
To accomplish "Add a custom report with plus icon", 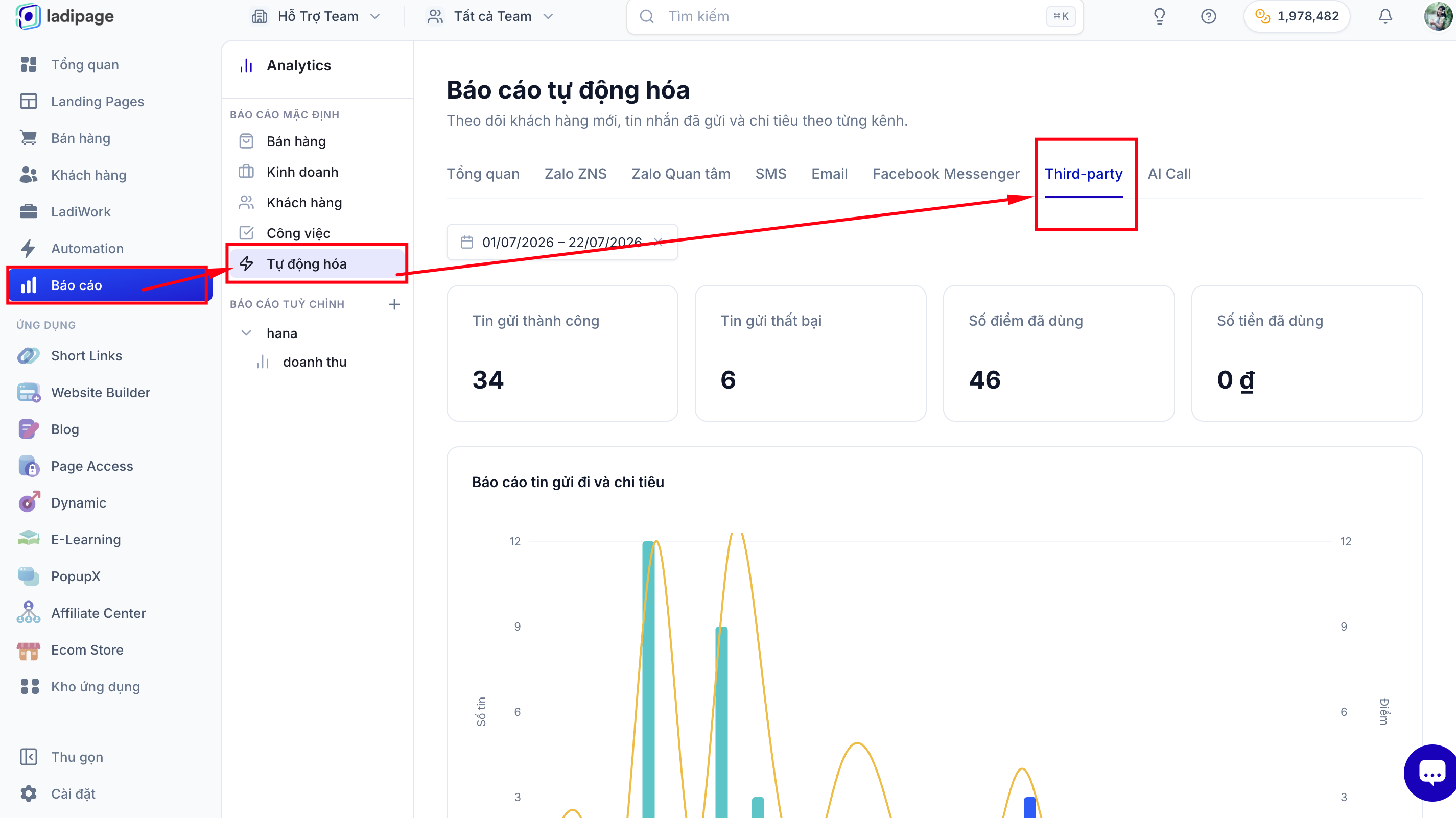I will pyautogui.click(x=394, y=304).
